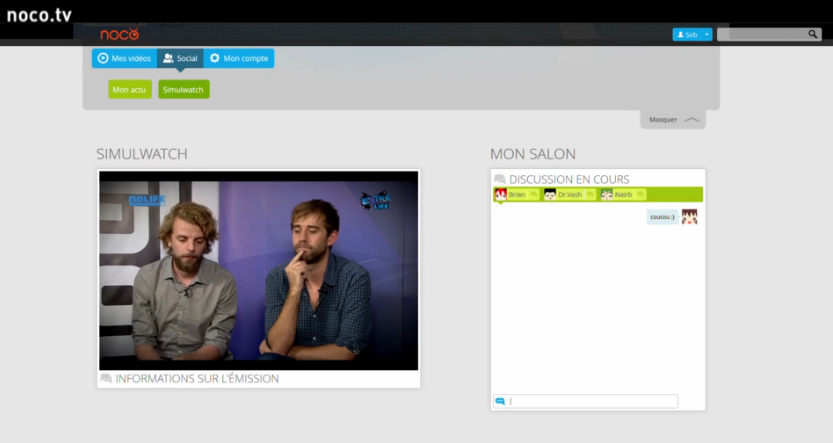Click the Simulwatch video player
This screenshot has height=443, width=833.
coord(258,270)
